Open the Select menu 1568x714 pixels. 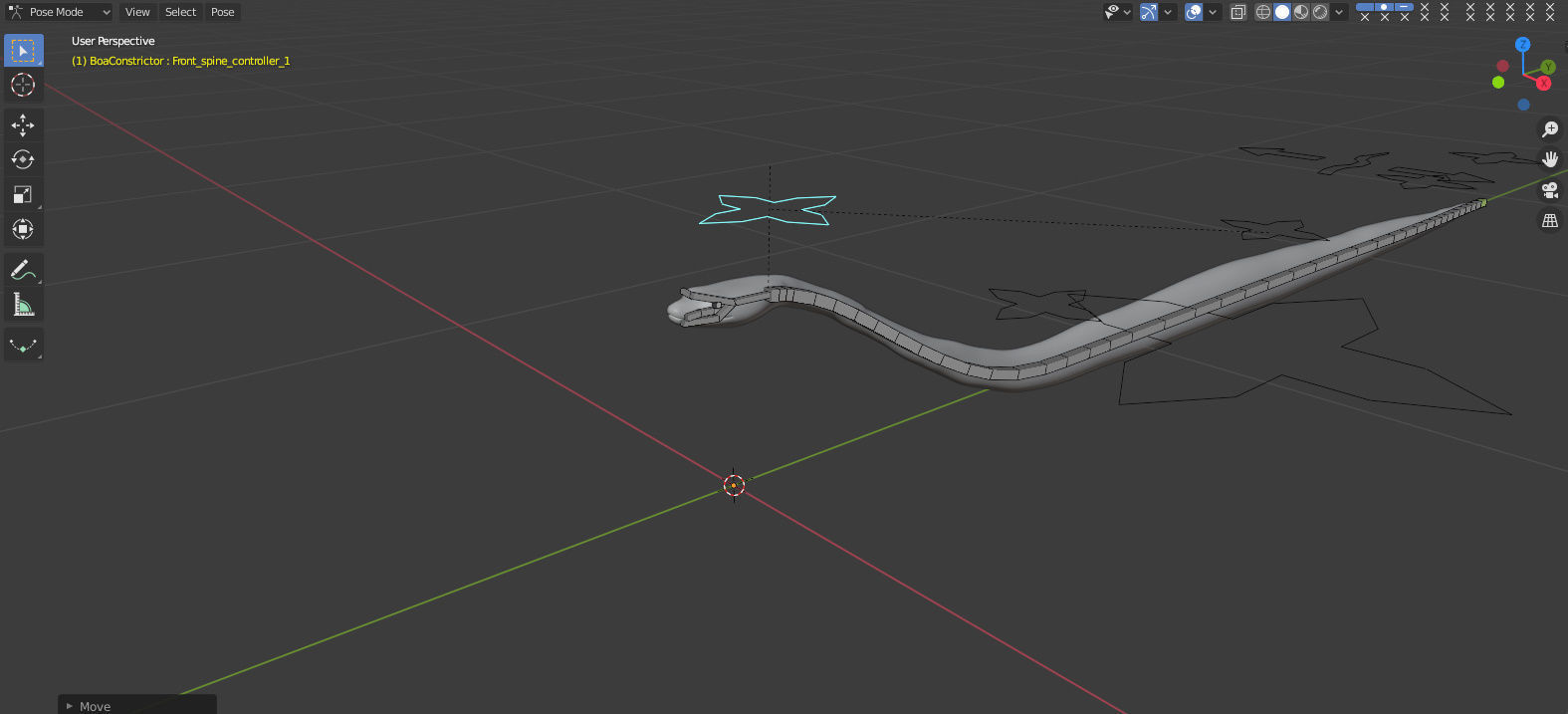pyautogui.click(x=180, y=12)
